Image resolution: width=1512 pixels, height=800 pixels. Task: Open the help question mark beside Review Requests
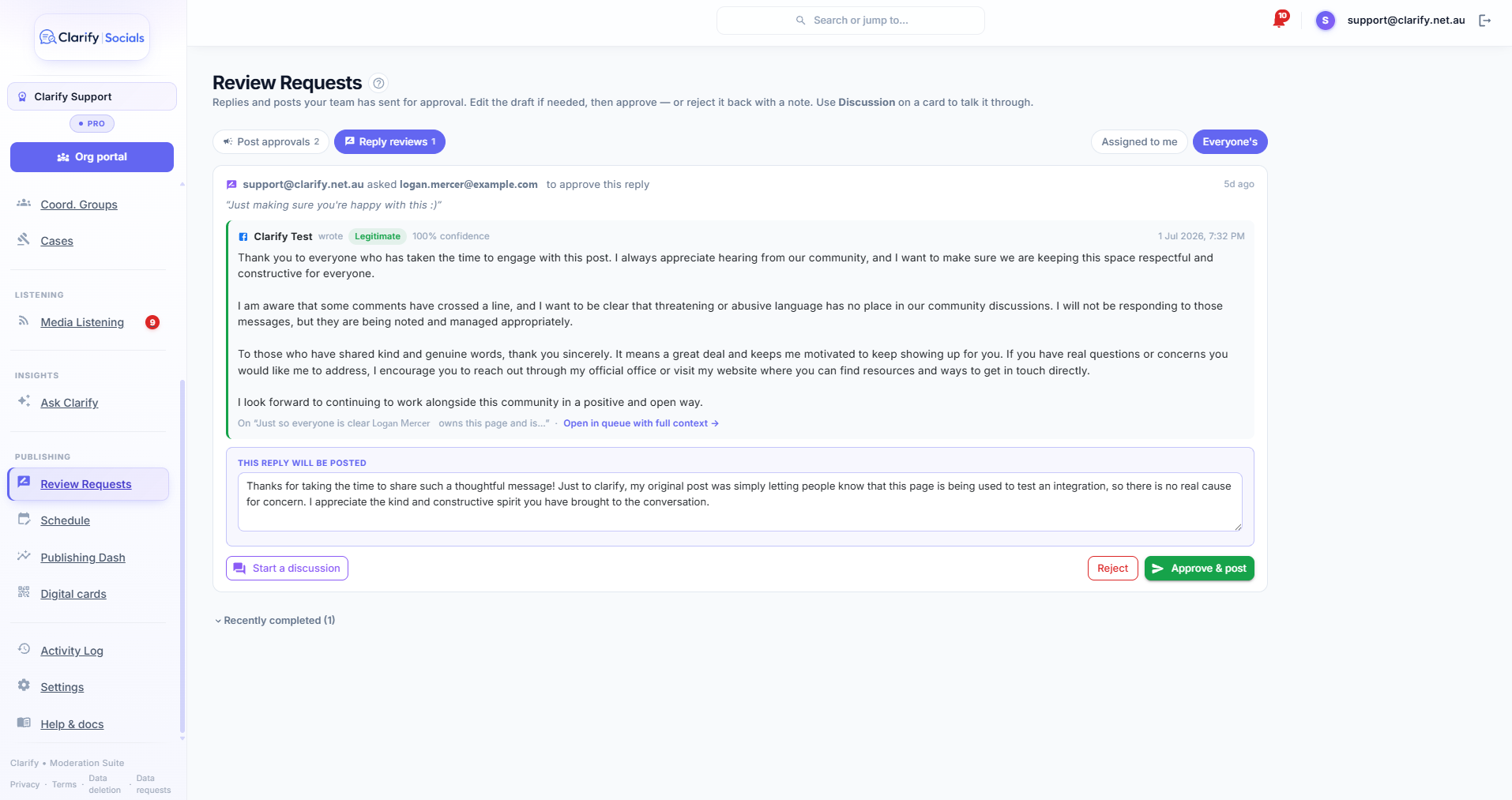coord(379,83)
